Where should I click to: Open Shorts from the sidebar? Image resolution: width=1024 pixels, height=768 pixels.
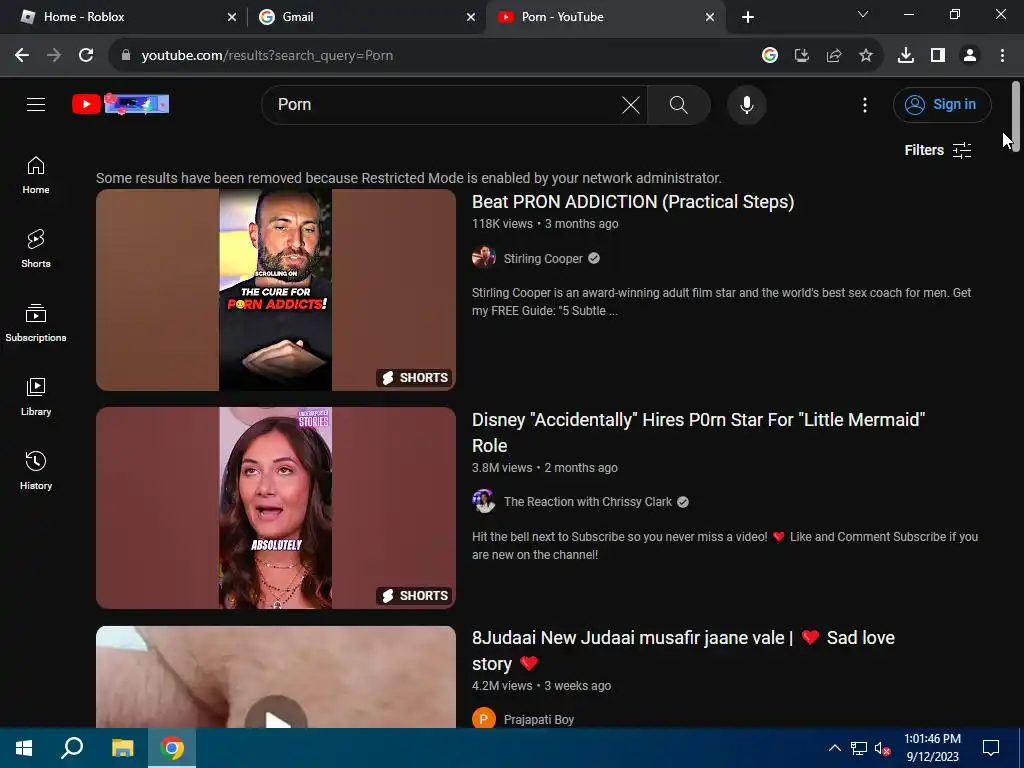[36, 249]
